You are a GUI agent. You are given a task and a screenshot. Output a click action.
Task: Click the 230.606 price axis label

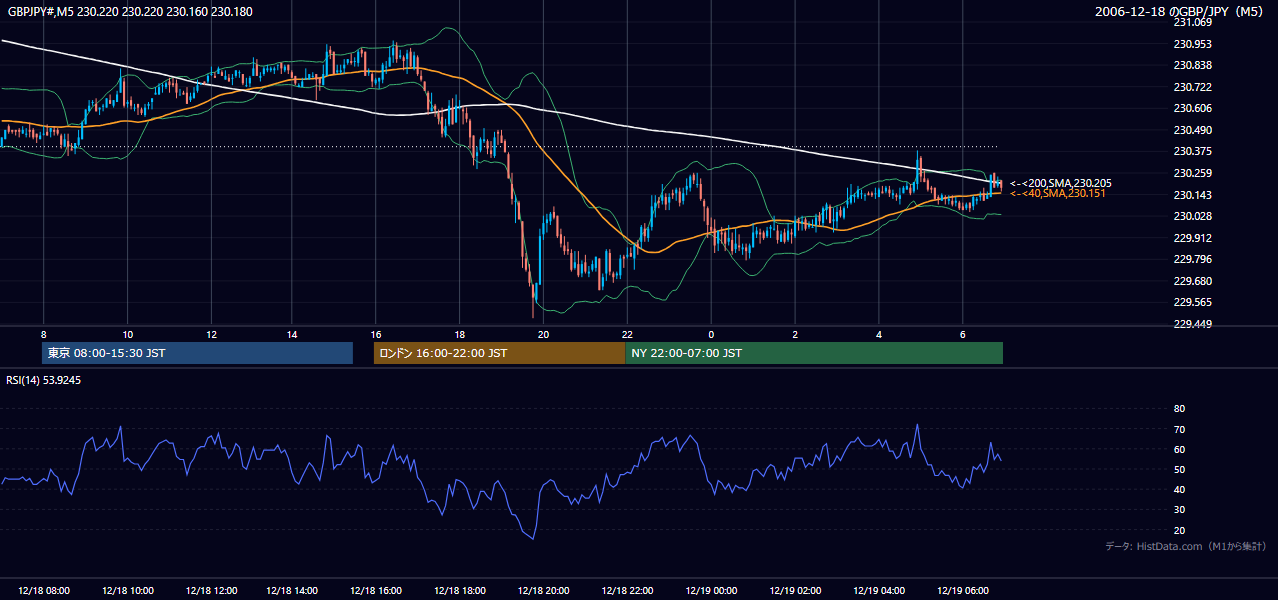pos(1193,108)
